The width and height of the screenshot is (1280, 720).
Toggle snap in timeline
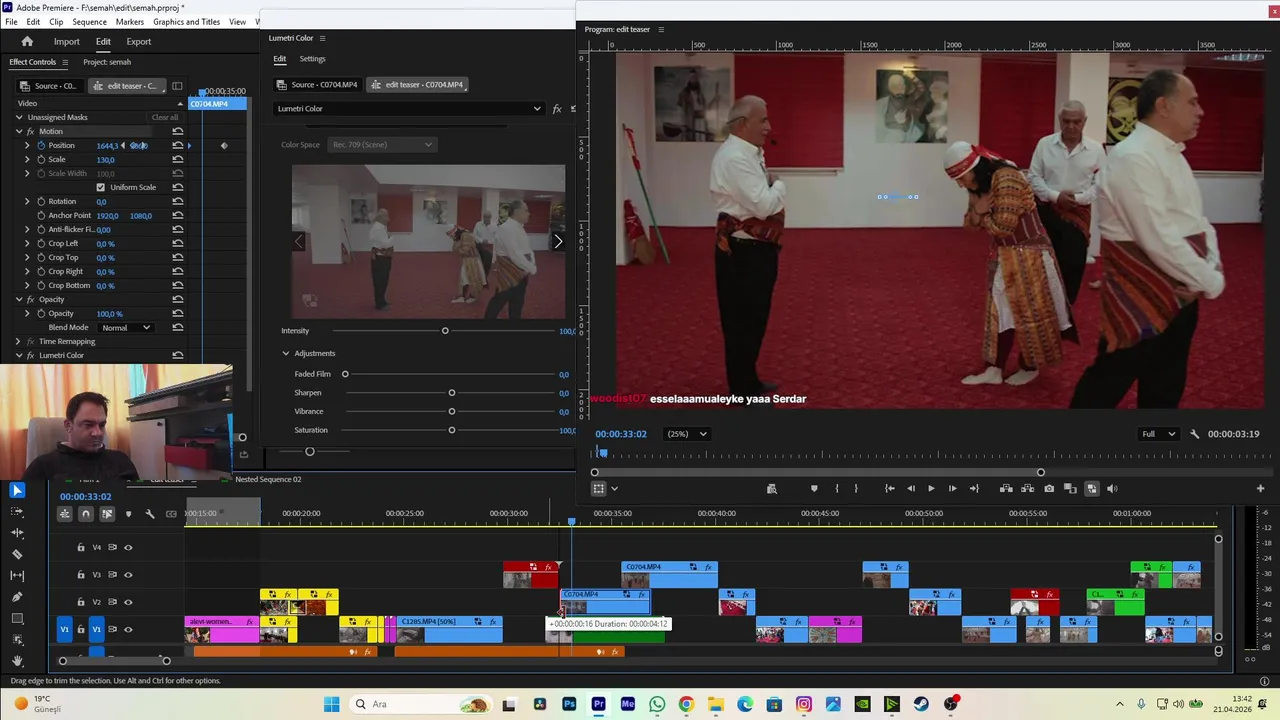[x=85, y=514]
